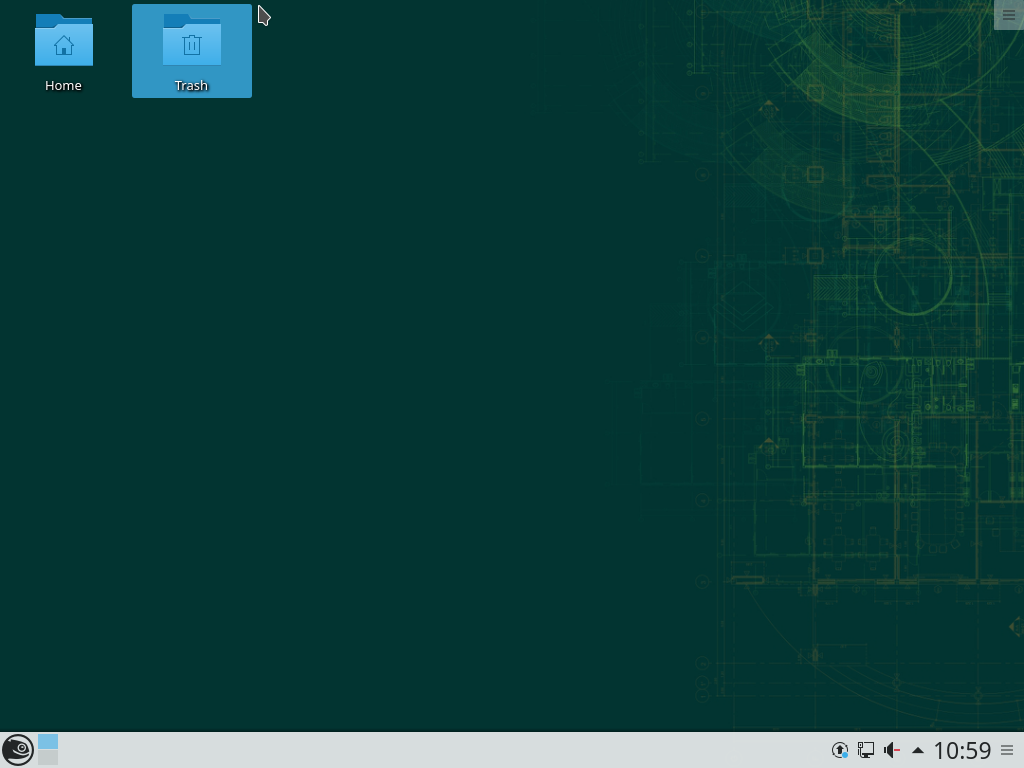Click the minutes digits of the panel clock

pyautogui.click(x=977, y=750)
